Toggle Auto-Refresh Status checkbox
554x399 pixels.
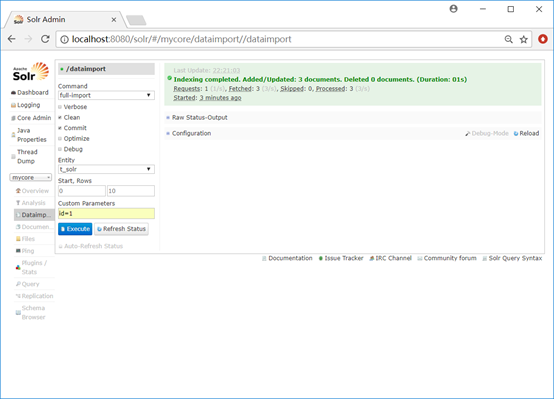coord(60,246)
